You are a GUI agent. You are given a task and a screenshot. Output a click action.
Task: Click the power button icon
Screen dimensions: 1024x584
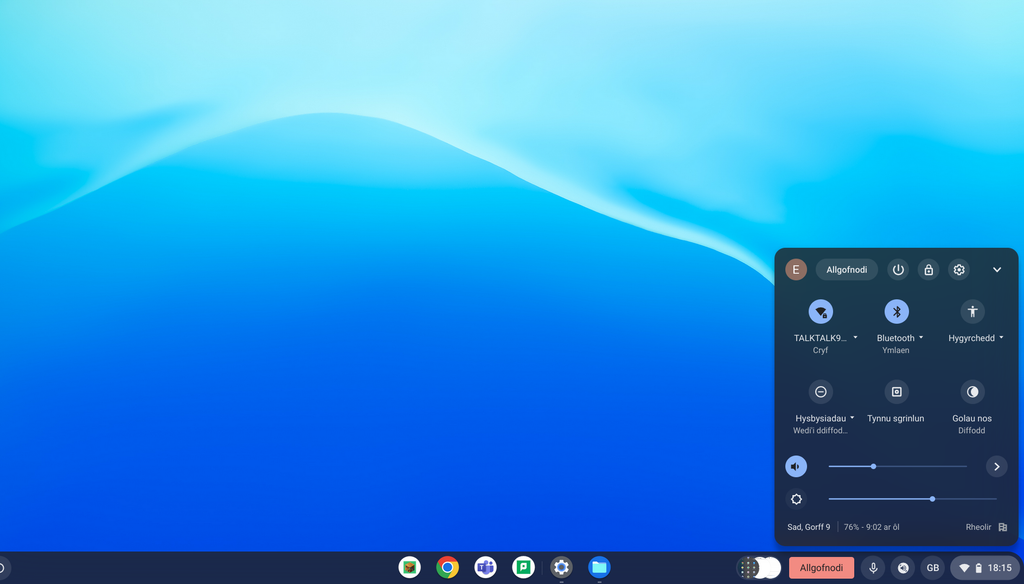(898, 269)
